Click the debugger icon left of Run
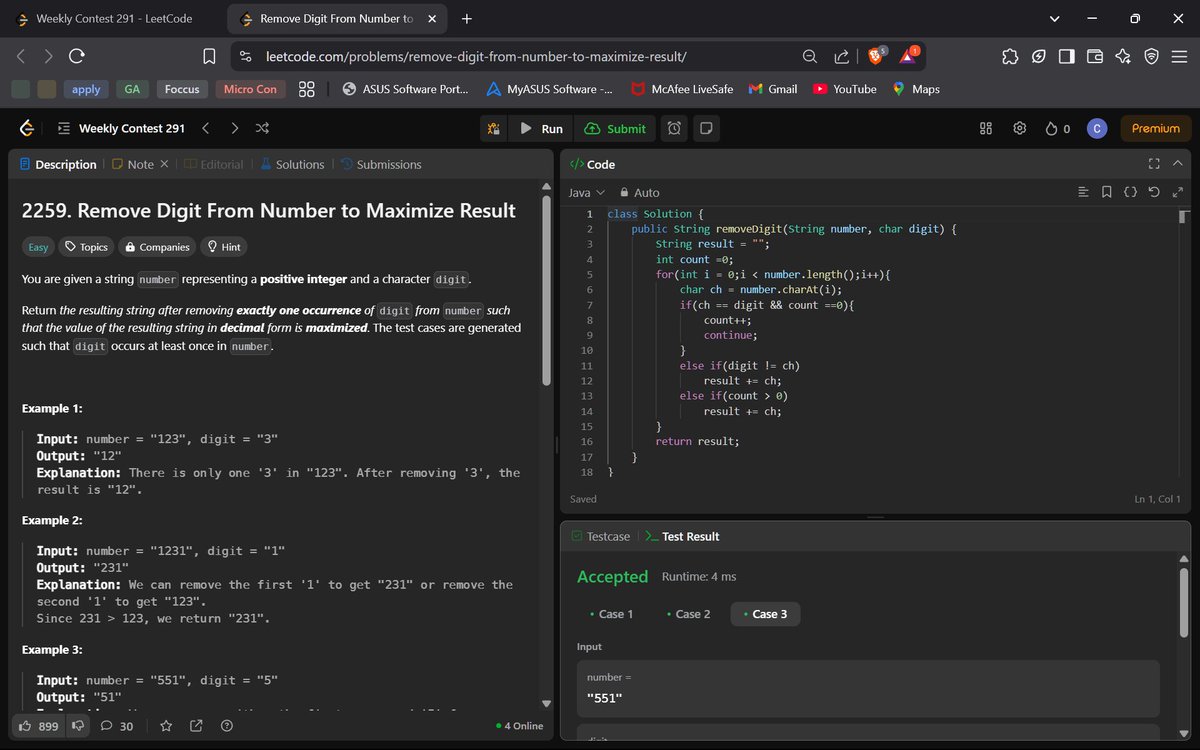 493,128
